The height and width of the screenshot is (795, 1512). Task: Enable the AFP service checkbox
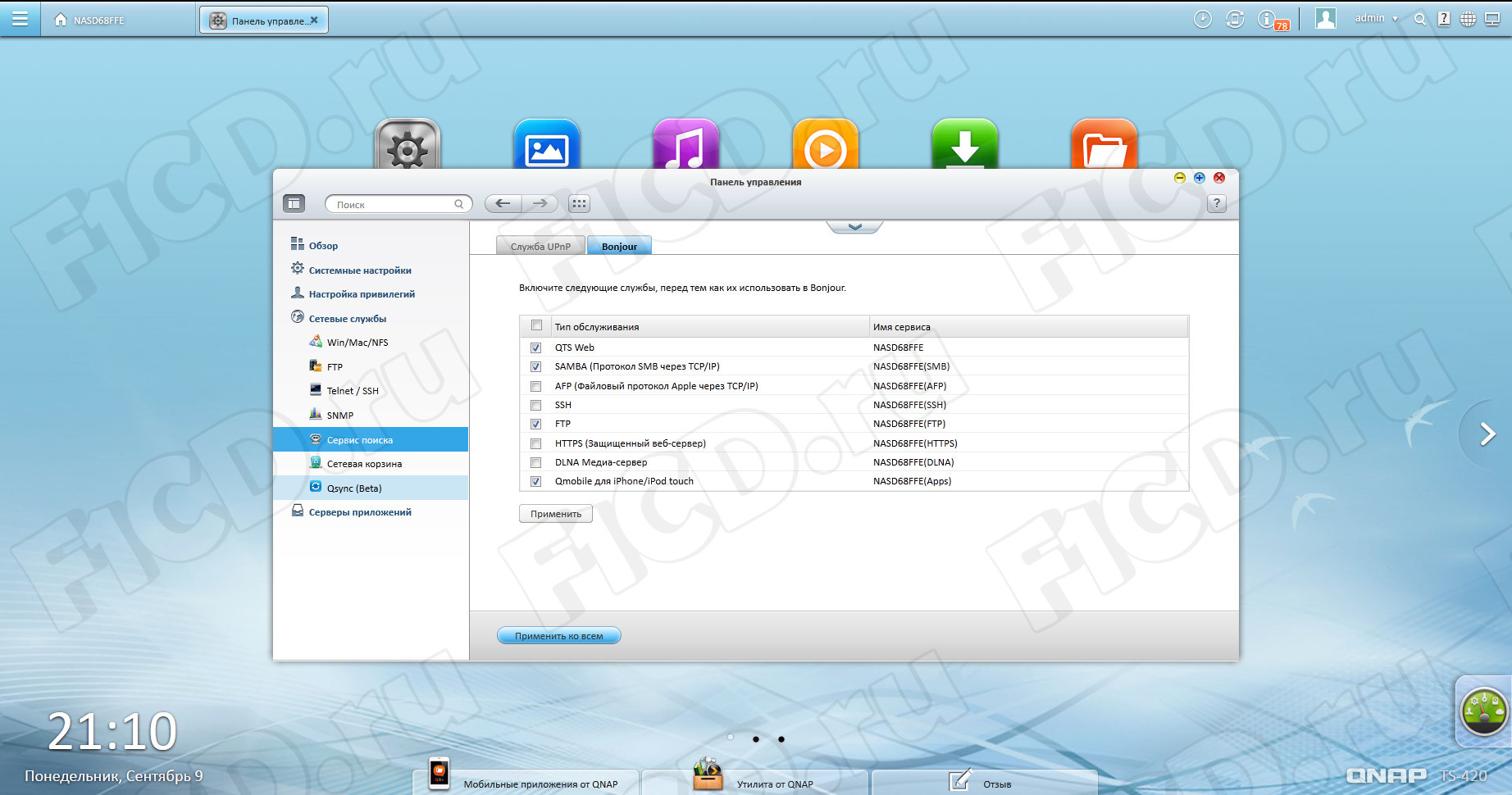535,386
